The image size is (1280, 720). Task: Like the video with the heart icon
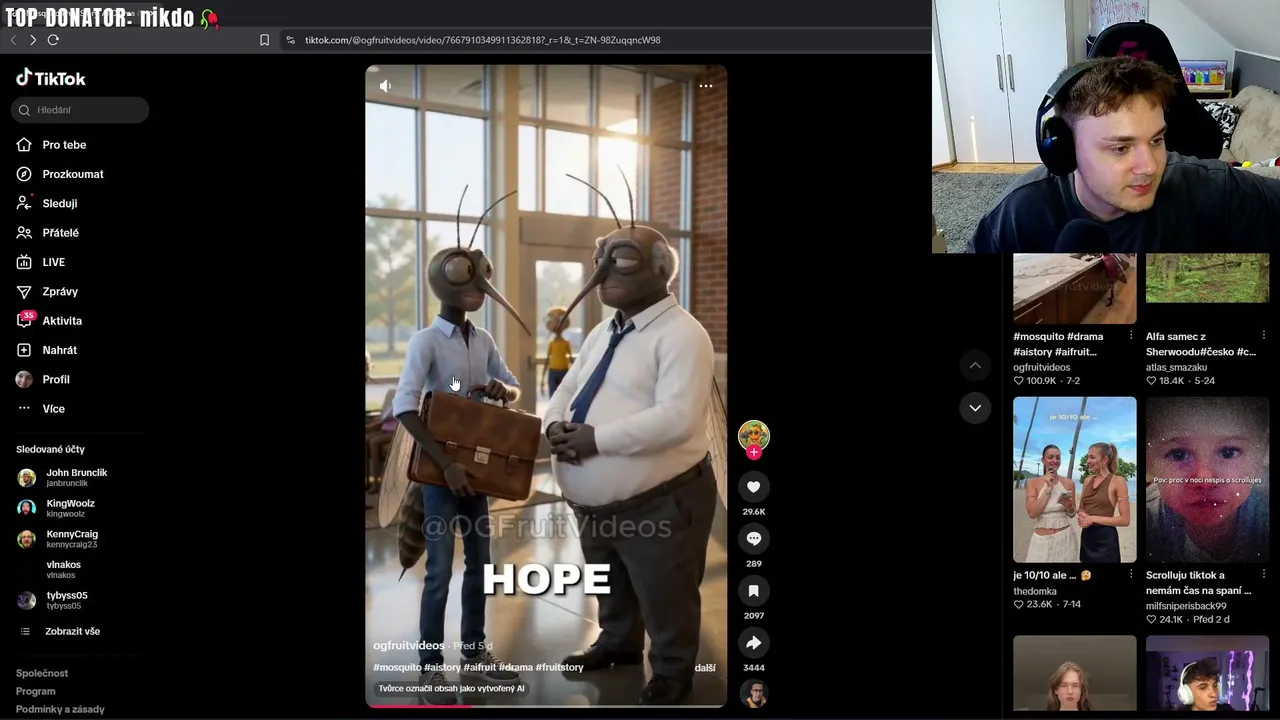pyautogui.click(x=754, y=487)
